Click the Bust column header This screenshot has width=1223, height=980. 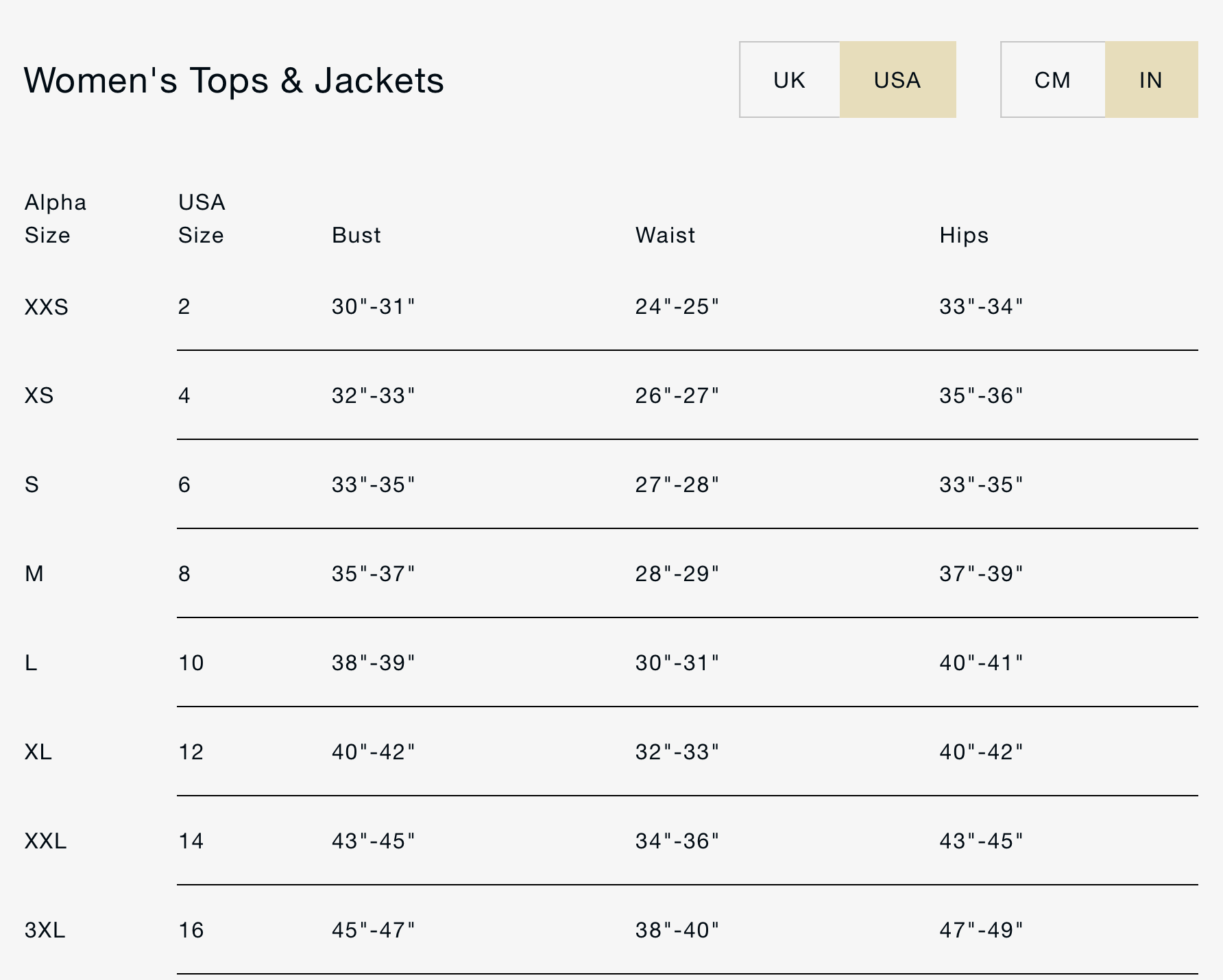pyautogui.click(x=356, y=235)
